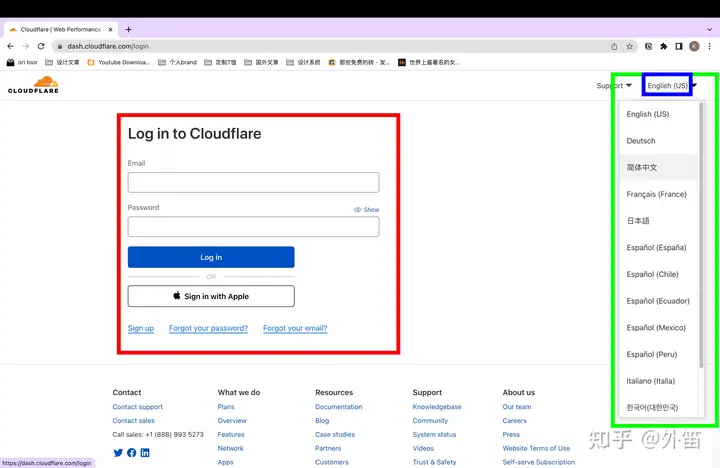This screenshot has width=720, height=468.
Task: Click Forgot your password link
Action: tap(208, 328)
